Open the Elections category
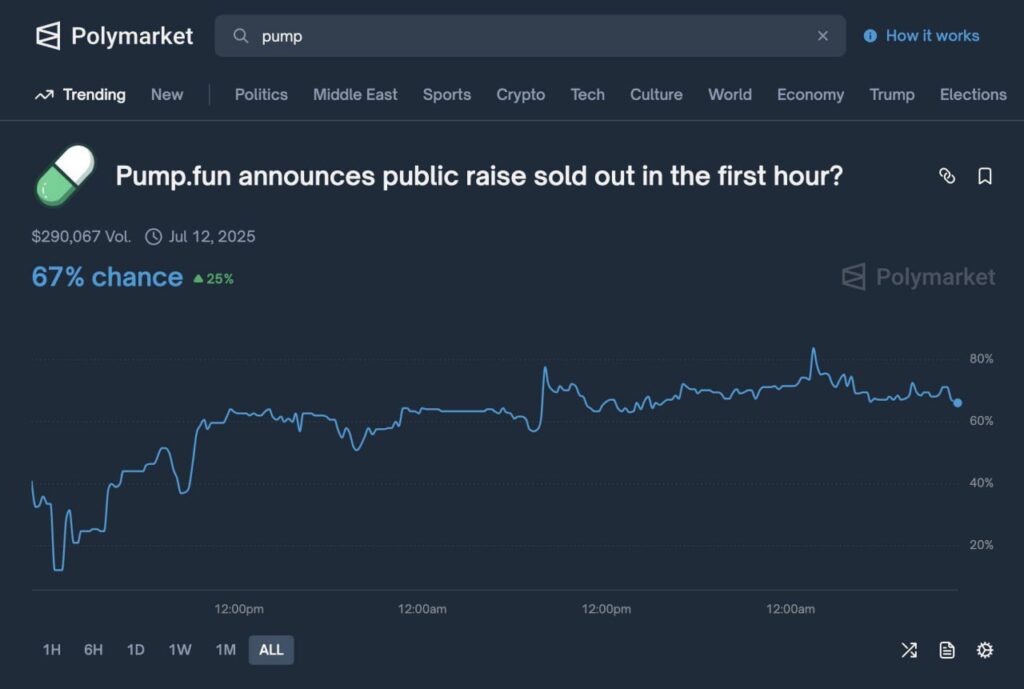1024x689 pixels. coord(972,94)
